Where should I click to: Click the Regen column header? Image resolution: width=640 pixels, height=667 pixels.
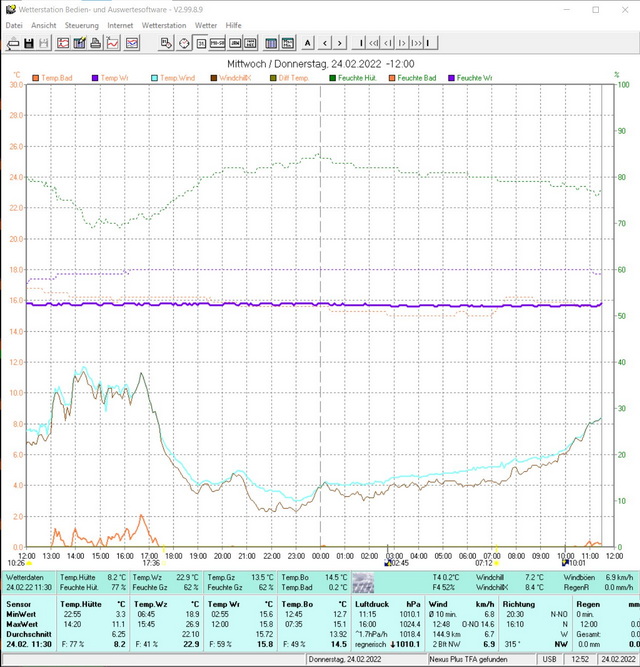point(588,605)
